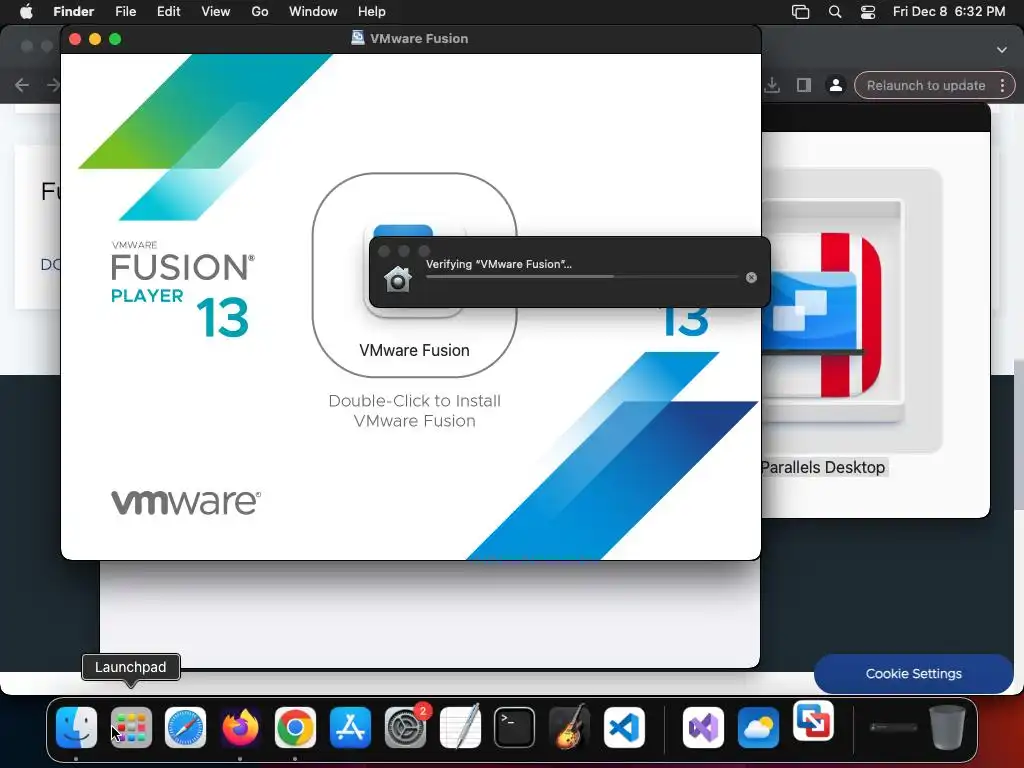Open Stage Manager icon in menu bar
Image resolution: width=1024 pixels, height=768 pixels.
point(801,12)
